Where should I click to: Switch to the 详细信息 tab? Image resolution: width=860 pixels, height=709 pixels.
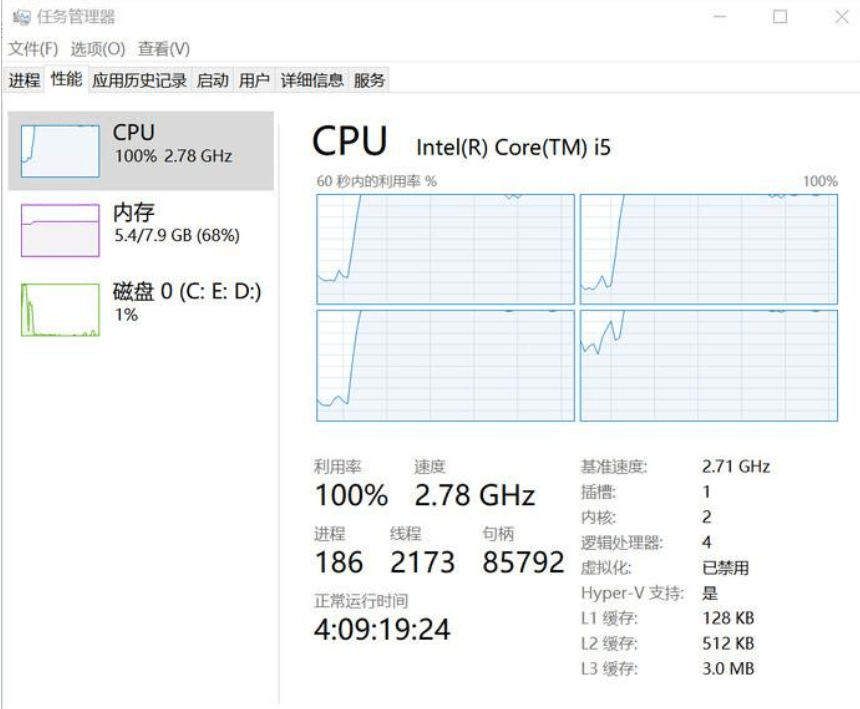(x=312, y=81)
